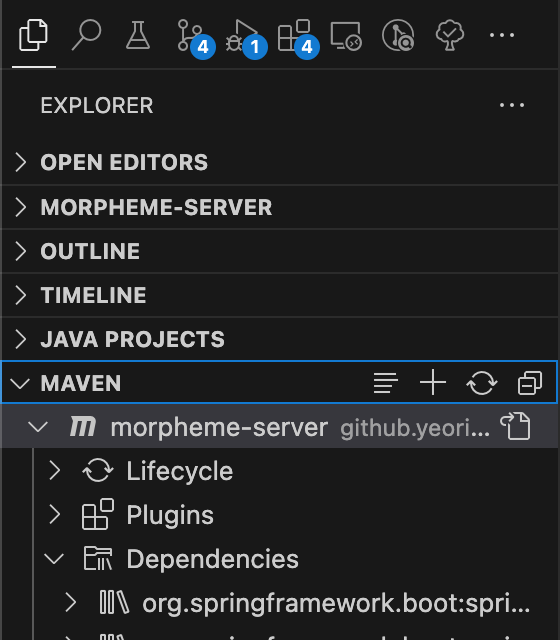Open Remote Explorer icon

pyautogui.click(x=346, y=36)
